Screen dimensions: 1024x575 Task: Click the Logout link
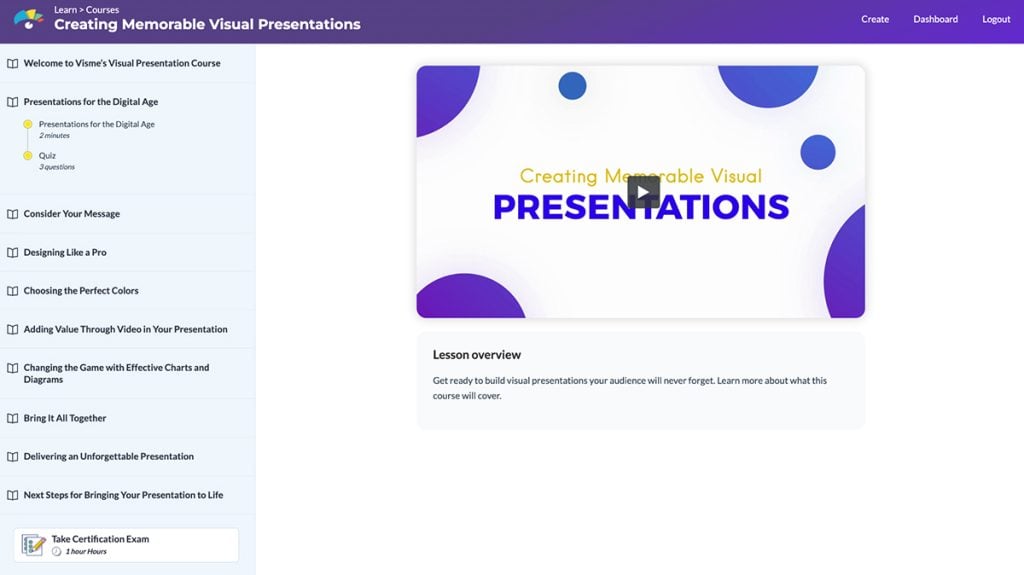coord(996,19)
